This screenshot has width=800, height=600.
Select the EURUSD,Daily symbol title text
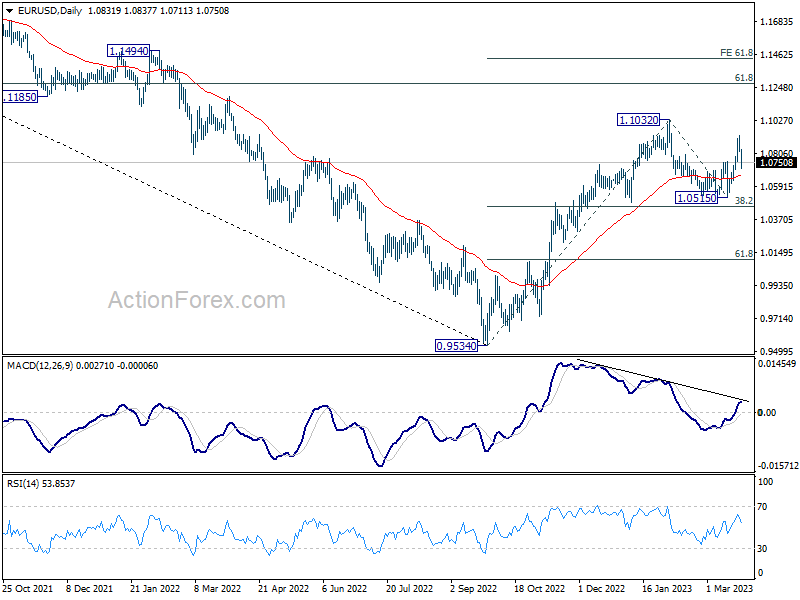[49, 11]
